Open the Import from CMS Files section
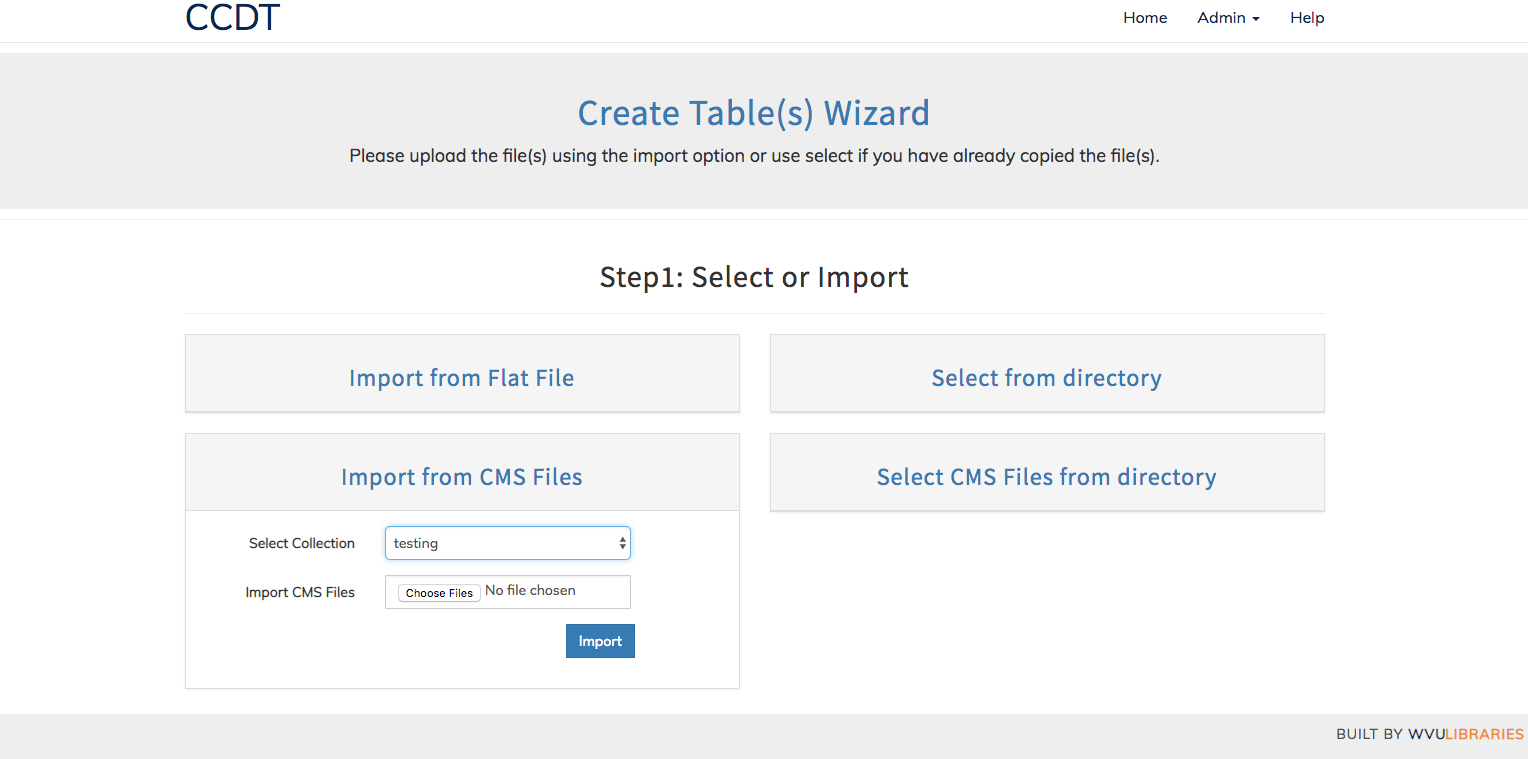 tap(461, 476)
